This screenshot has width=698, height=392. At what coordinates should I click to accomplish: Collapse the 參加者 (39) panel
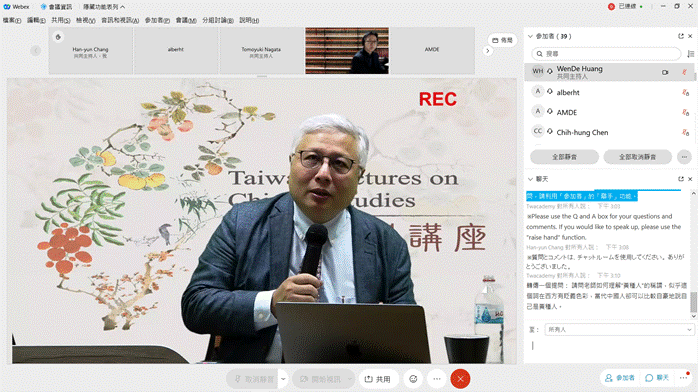tap(530, 36)
